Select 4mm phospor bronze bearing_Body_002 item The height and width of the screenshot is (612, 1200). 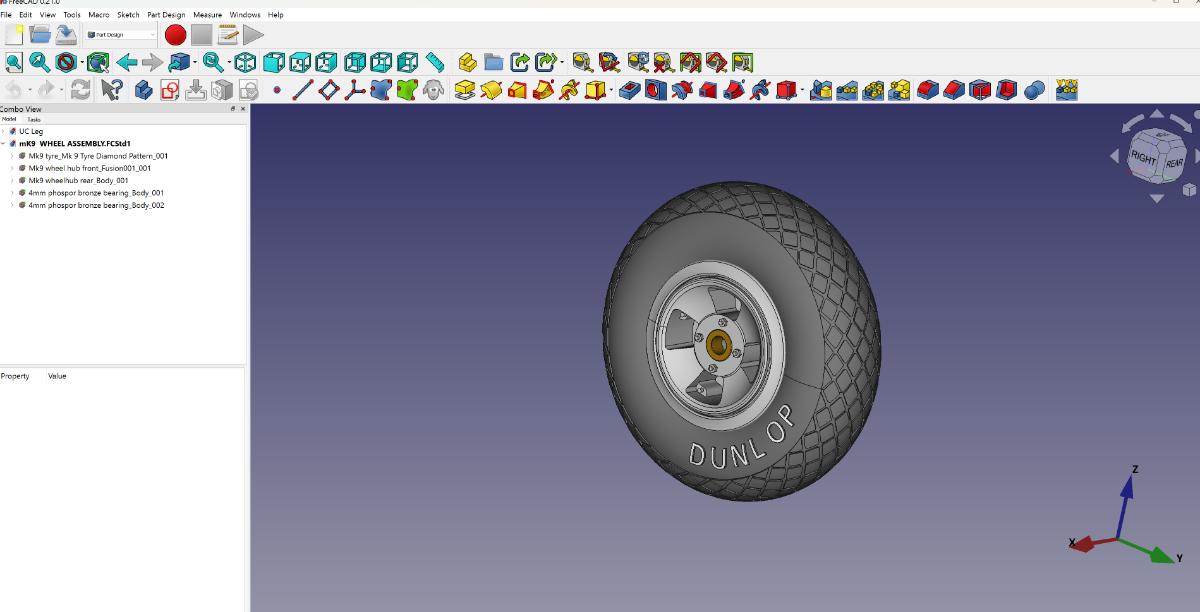(x=96, y=205)
